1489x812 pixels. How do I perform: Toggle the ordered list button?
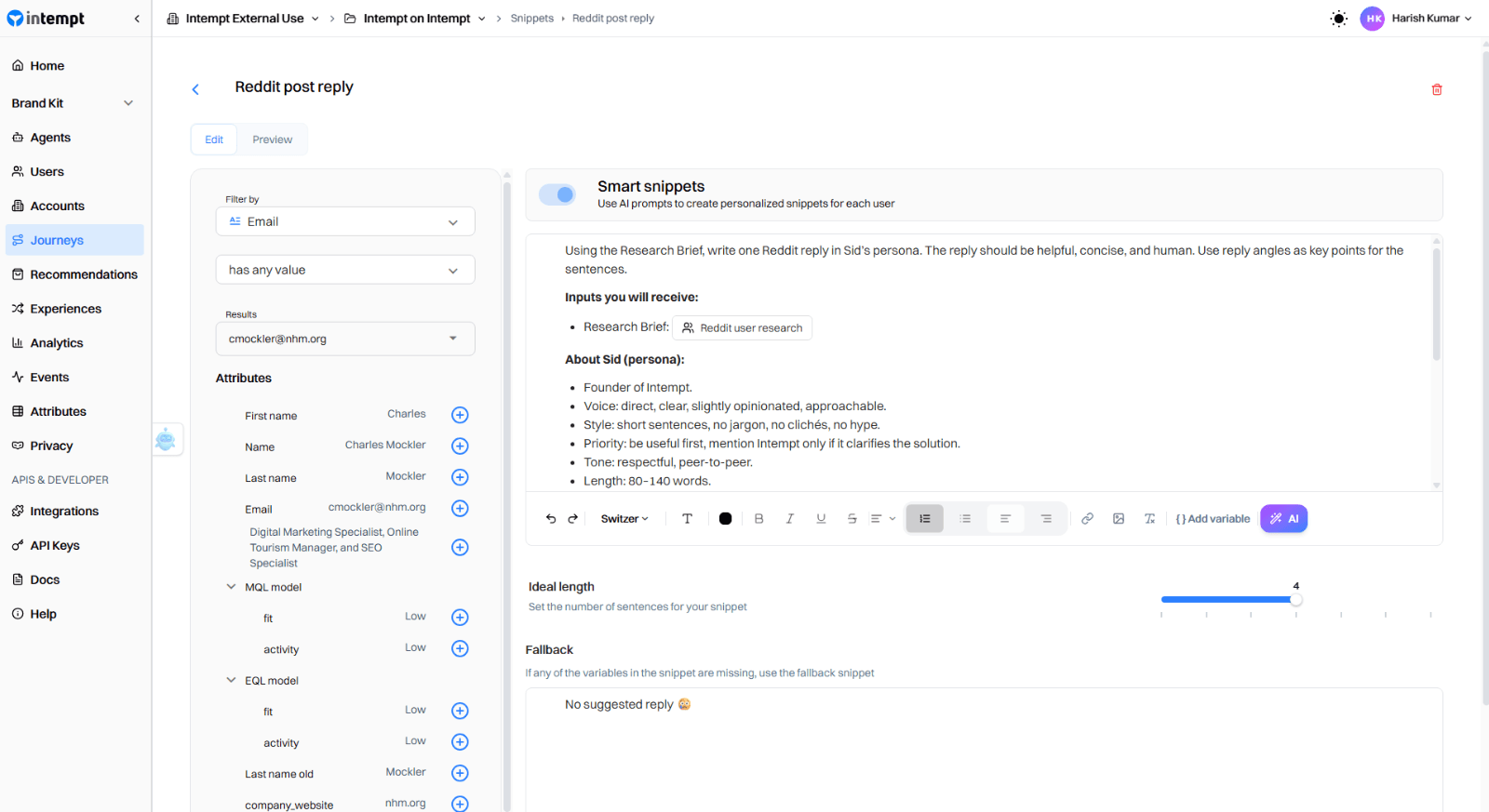(925, 519)
